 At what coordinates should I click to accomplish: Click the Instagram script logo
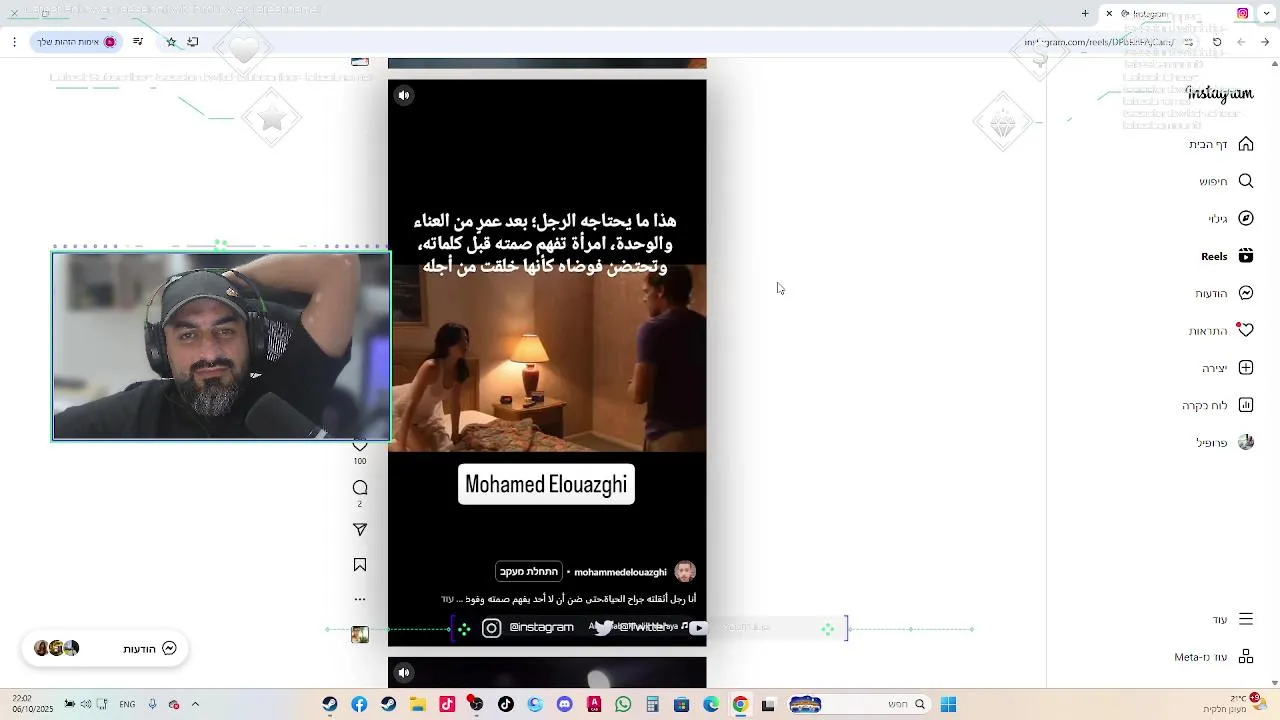[x=1219, y=94]
